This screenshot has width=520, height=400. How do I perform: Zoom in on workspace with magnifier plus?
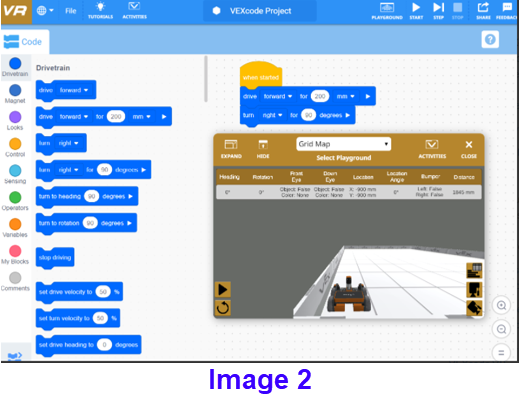(x=501, y=305)
